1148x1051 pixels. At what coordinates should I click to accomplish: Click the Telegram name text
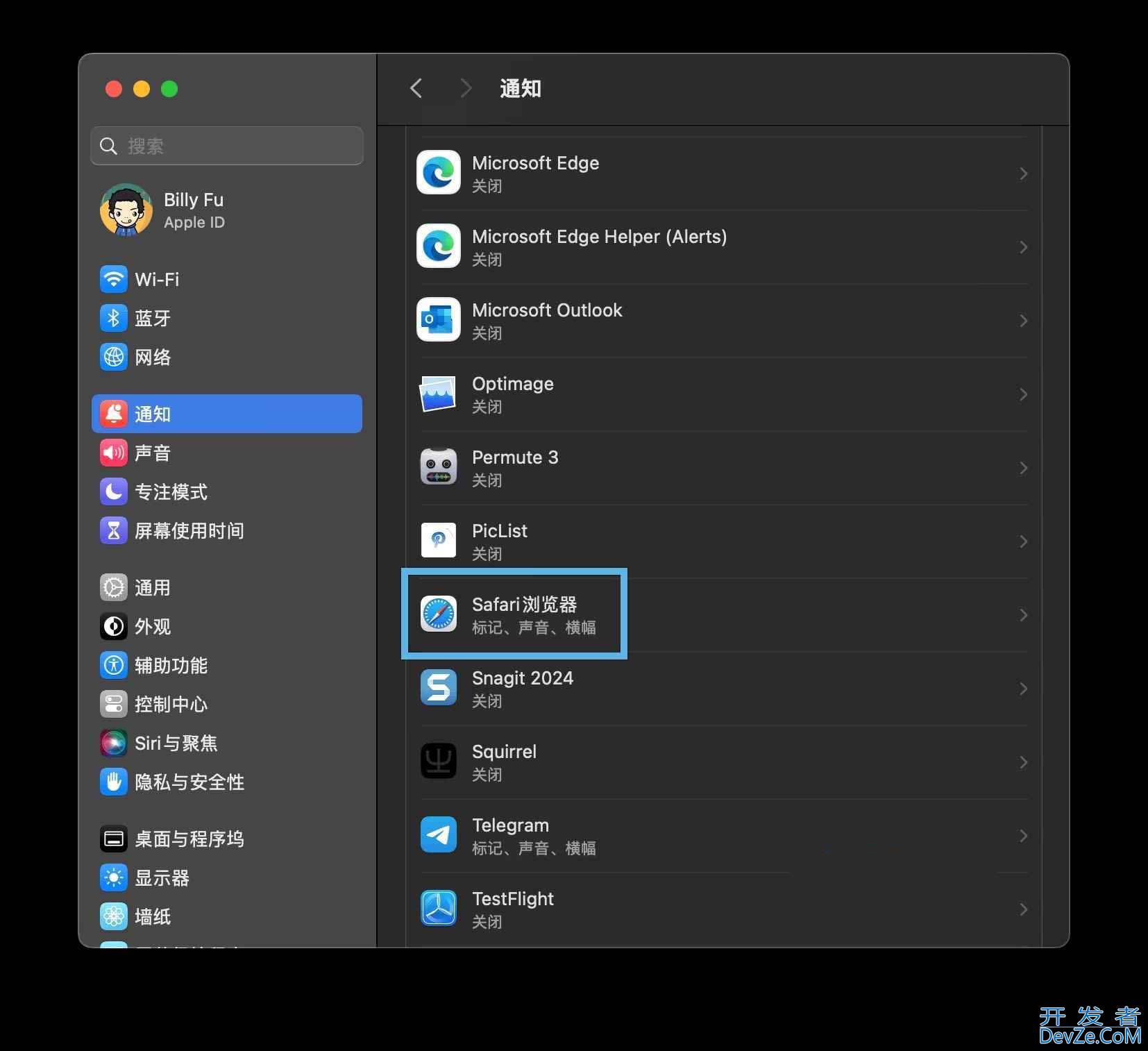pos(510,825)
